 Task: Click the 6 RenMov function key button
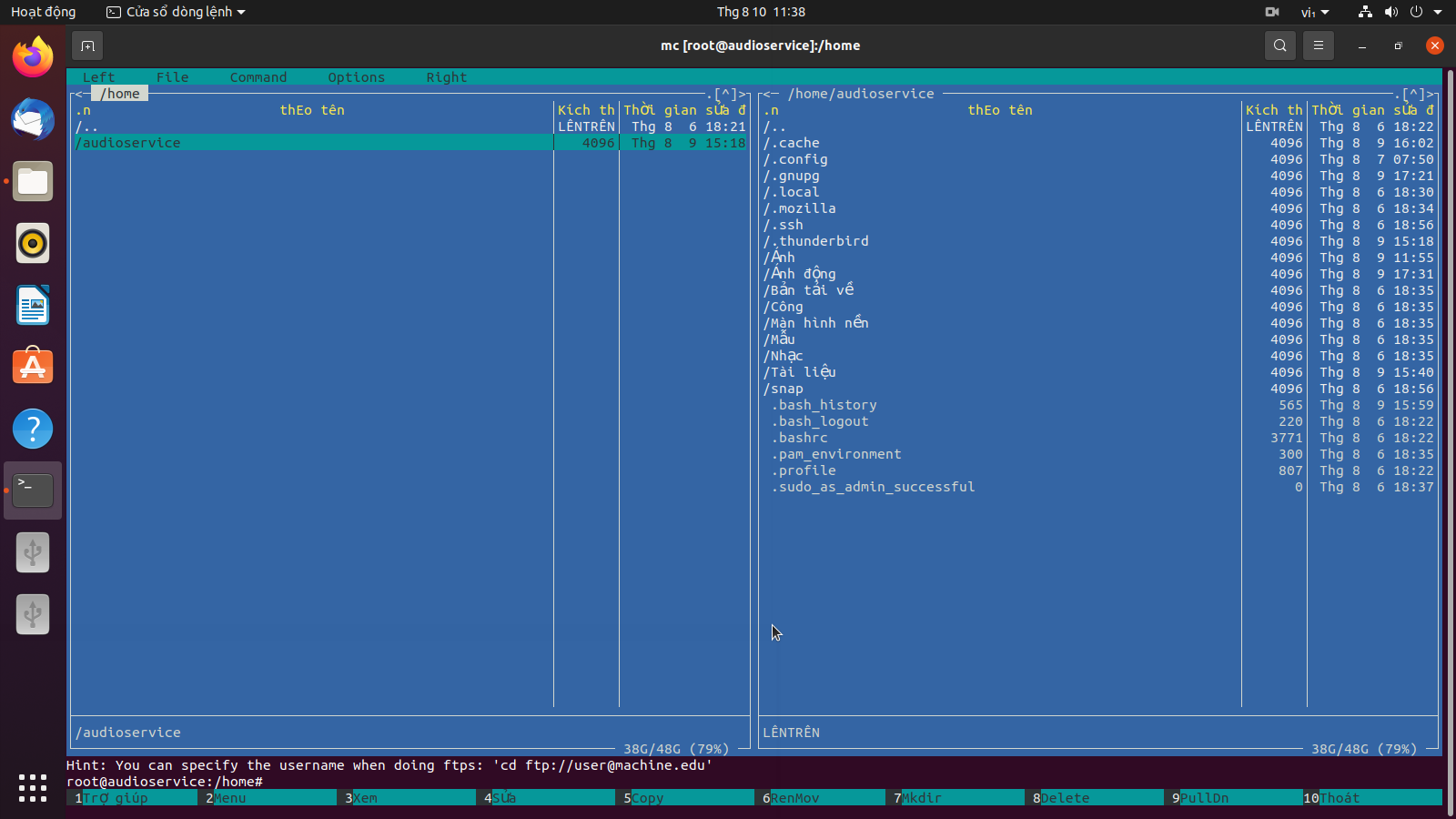pyautogui.click(x=824, y=798)
